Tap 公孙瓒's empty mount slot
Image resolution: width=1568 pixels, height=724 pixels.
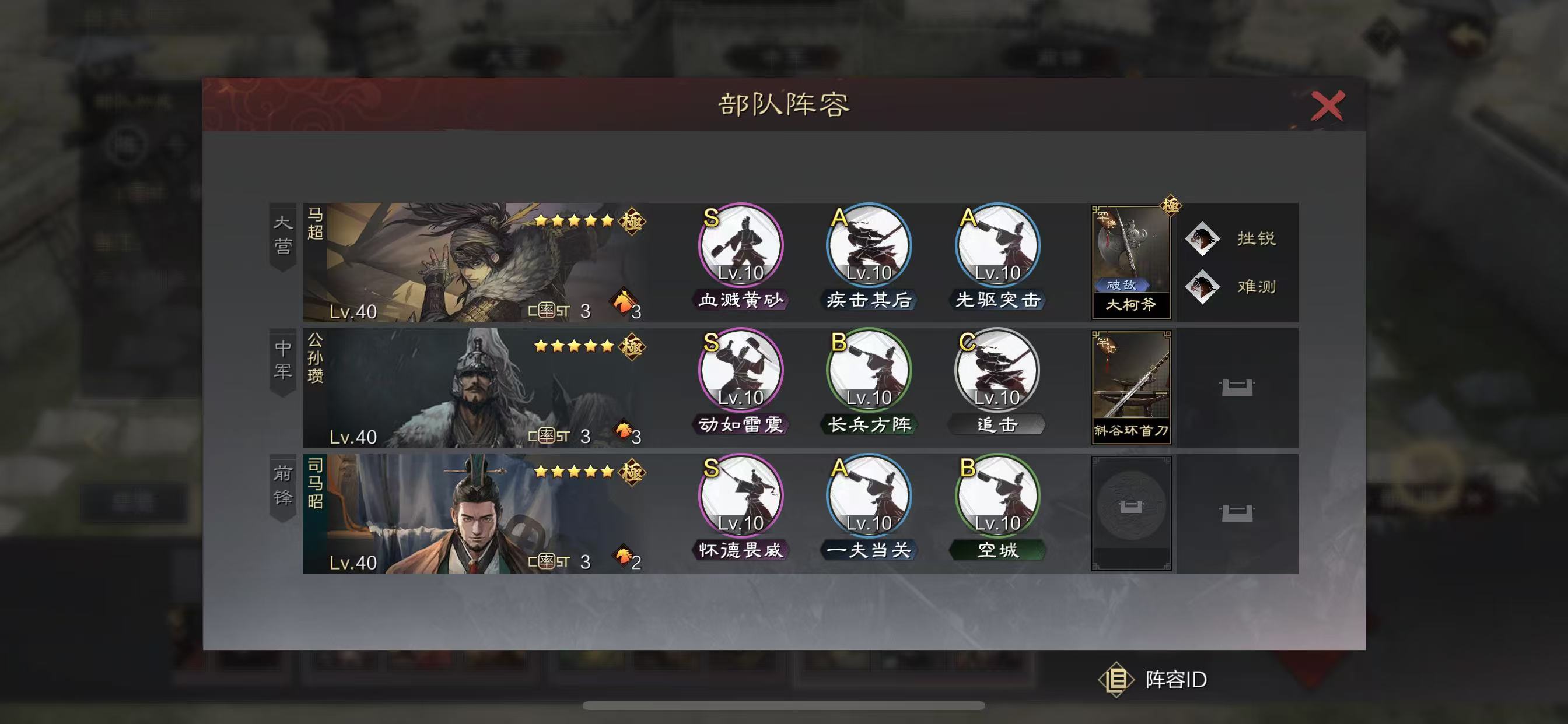[1237, 388]
